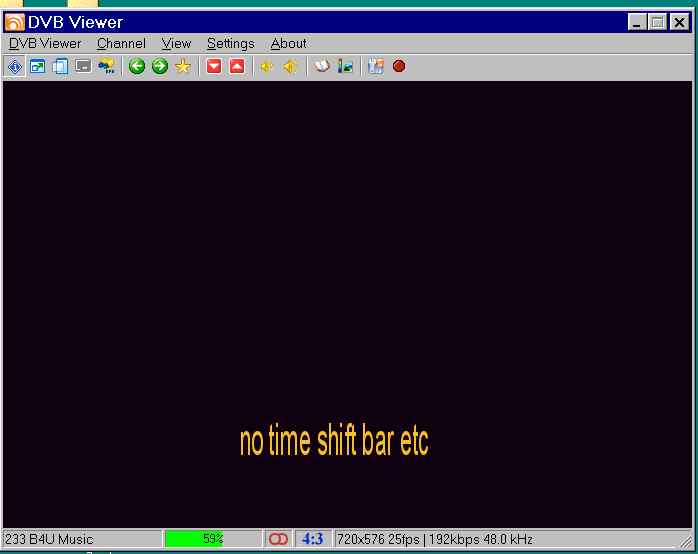Click the 4:3 aspect ratio indicator

pos(312,539)
